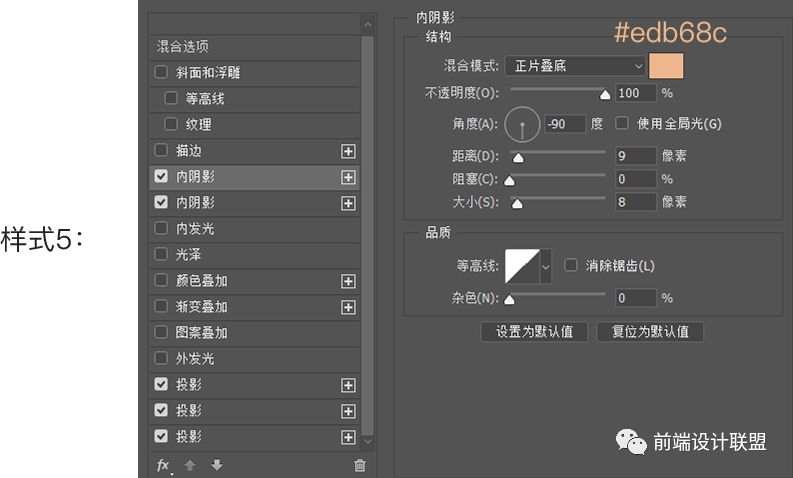
Task: Uncheck the middle 投影 checkbox
Action: tap(161, 410)
